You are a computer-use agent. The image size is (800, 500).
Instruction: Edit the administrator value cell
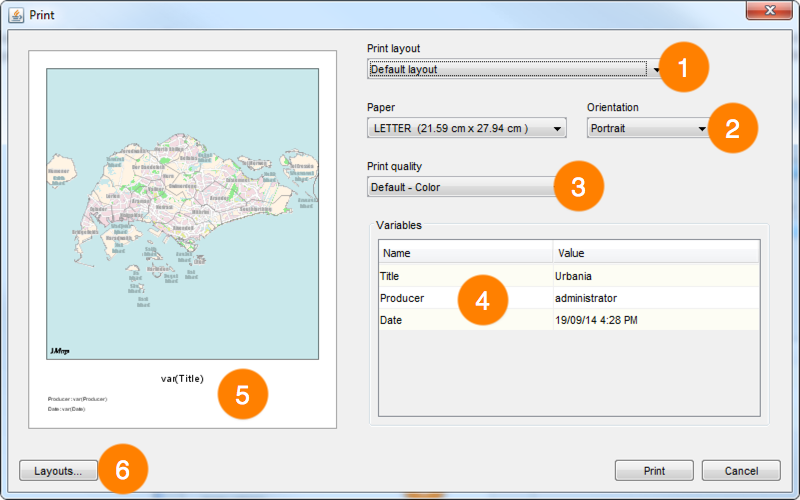coord(657,298)
